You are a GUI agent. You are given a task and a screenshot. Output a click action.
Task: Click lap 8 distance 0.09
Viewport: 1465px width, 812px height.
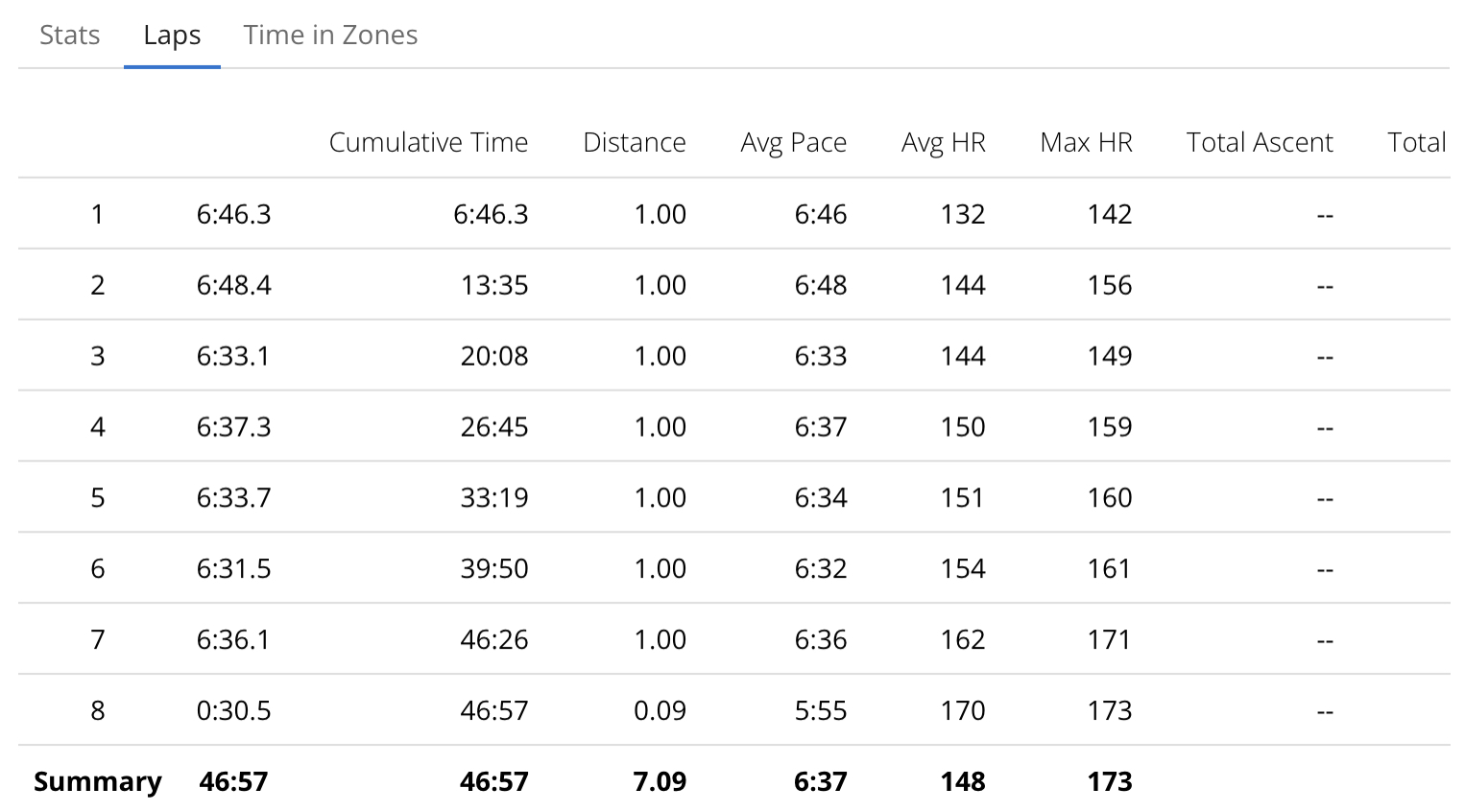click(x=660, y=711)
